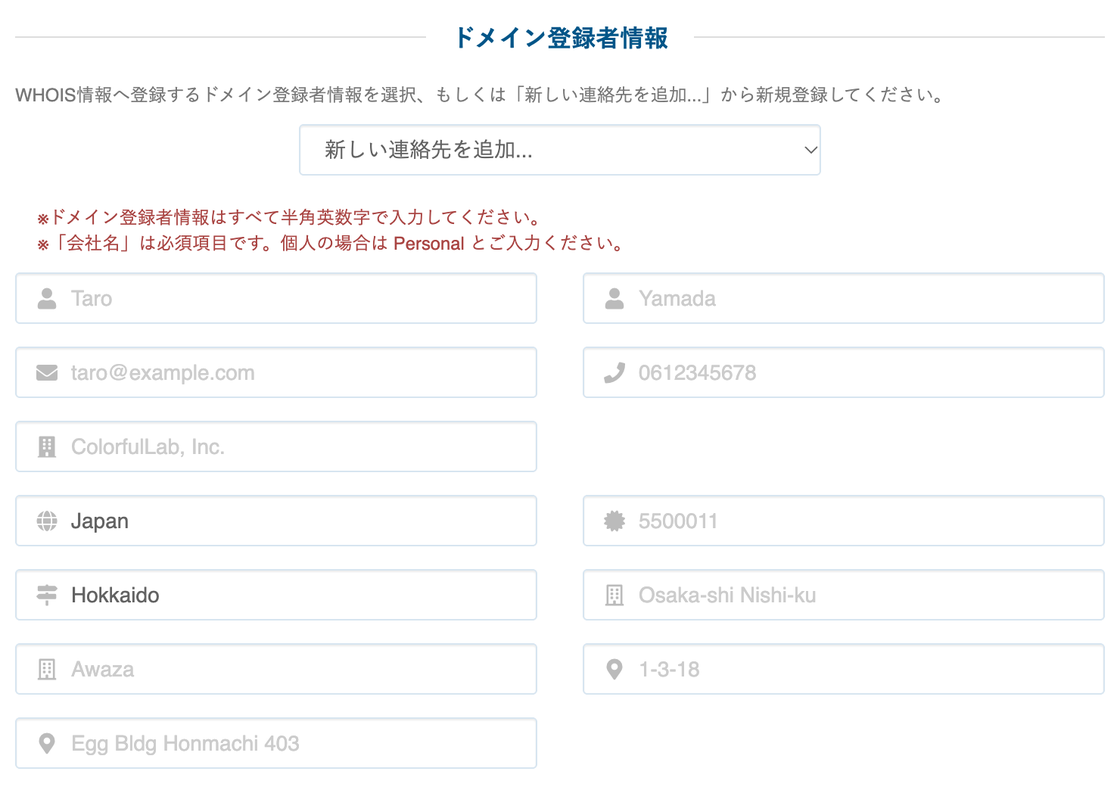Focus the 1-3-18 street address field
The width and height of the screenshot is (1120, 790).
pos(844,669)
